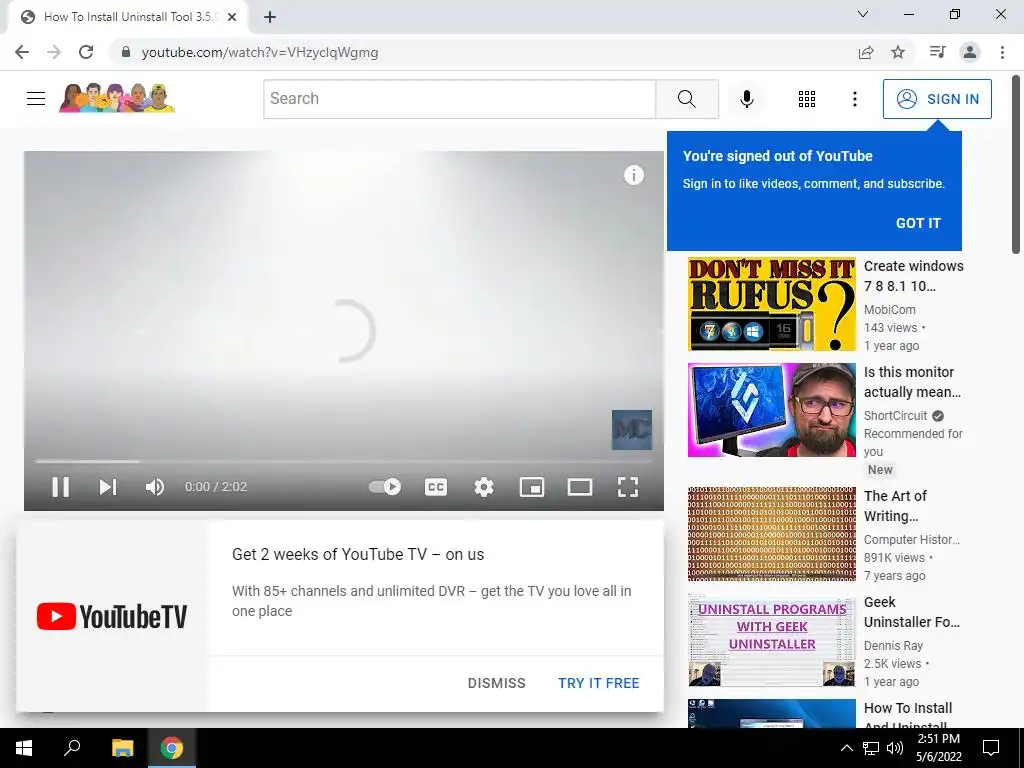1024x768 pixels.
Task: Open the Rufus video thumbnail
Action: point(771,304)
